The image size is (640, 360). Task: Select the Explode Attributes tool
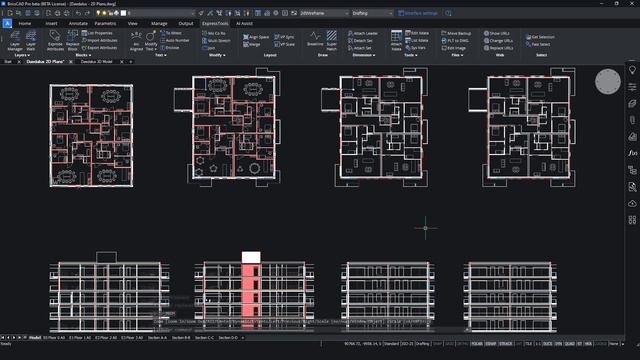click(55, 40)
